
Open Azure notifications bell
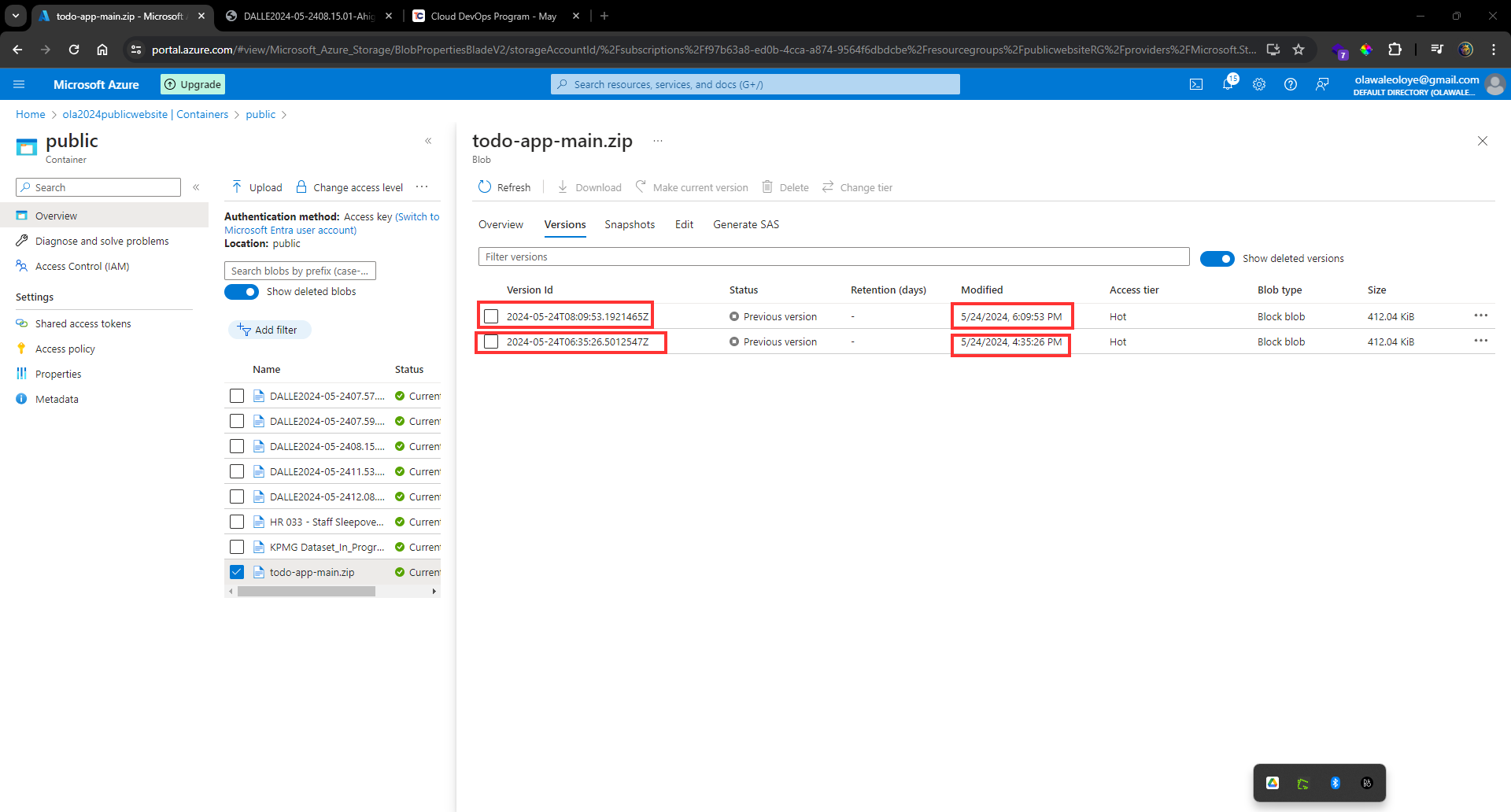point(1228,84)
